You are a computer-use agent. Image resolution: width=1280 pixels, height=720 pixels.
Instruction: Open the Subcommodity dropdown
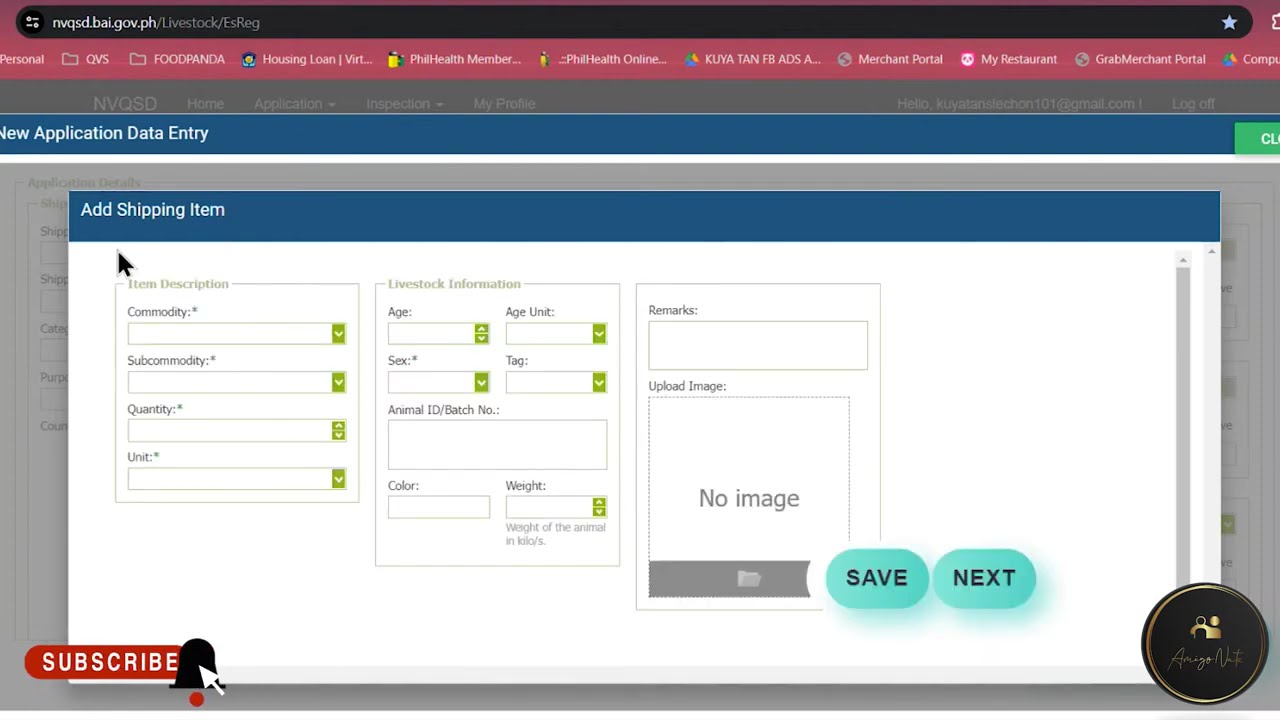338,382
